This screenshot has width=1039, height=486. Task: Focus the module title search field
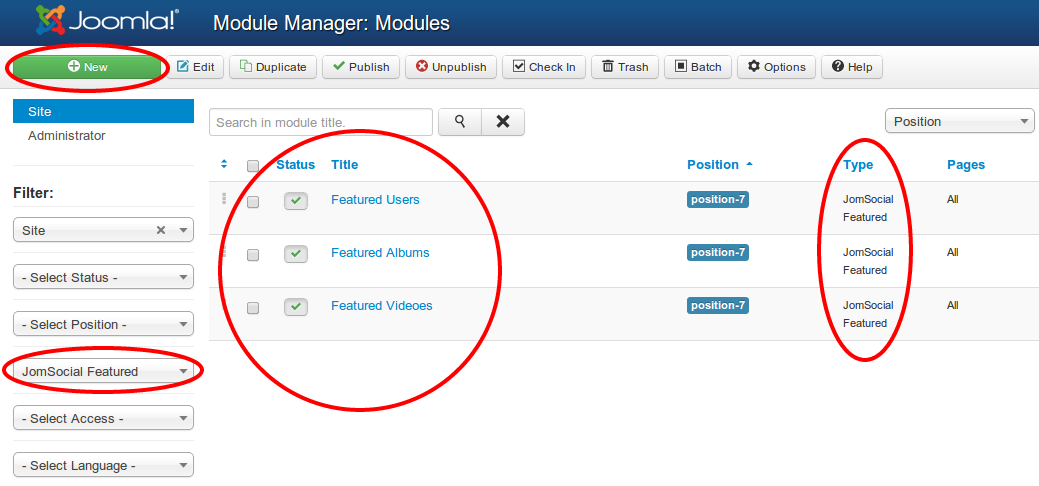pos(321,122)
